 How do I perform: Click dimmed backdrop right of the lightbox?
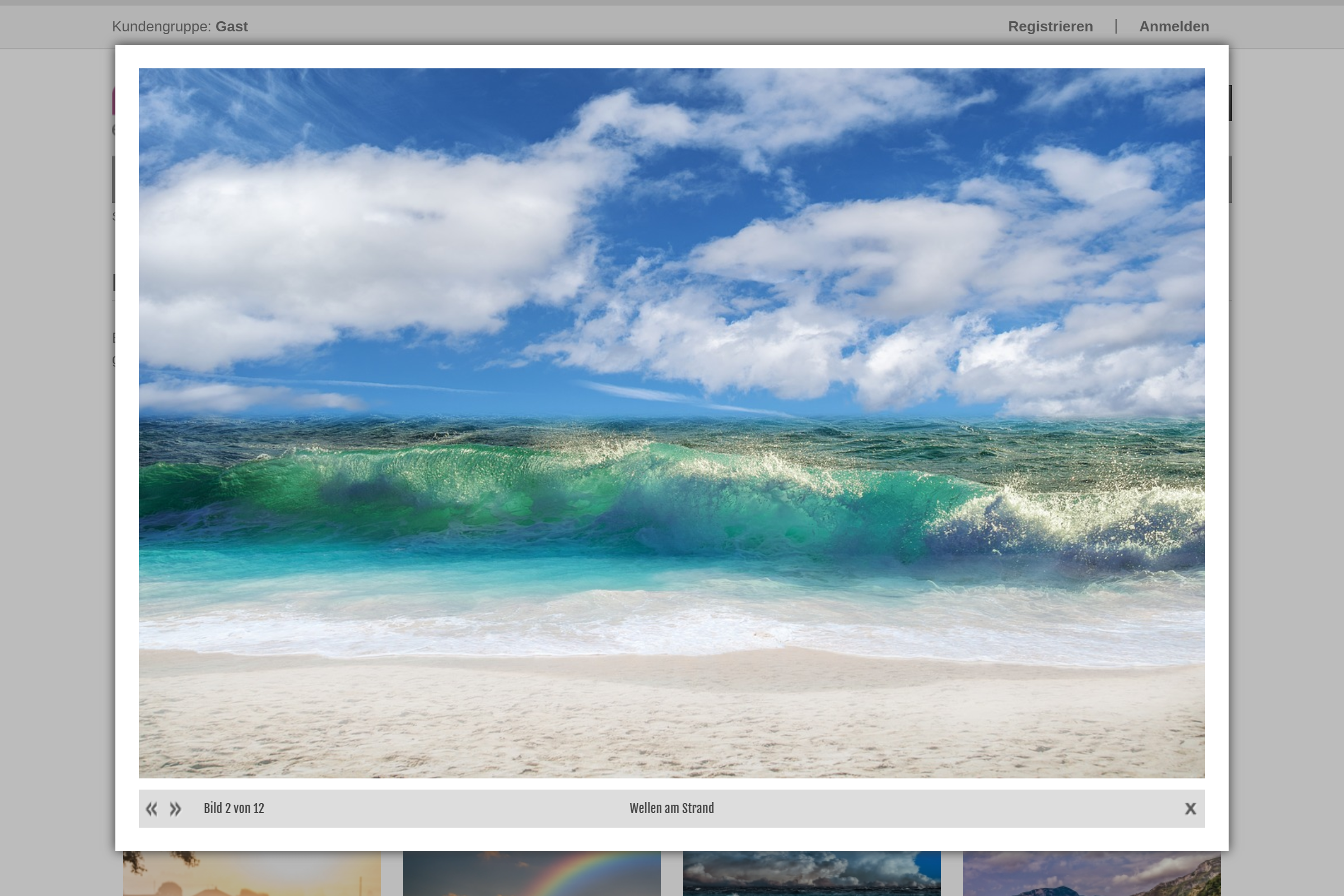[1286, 457]
